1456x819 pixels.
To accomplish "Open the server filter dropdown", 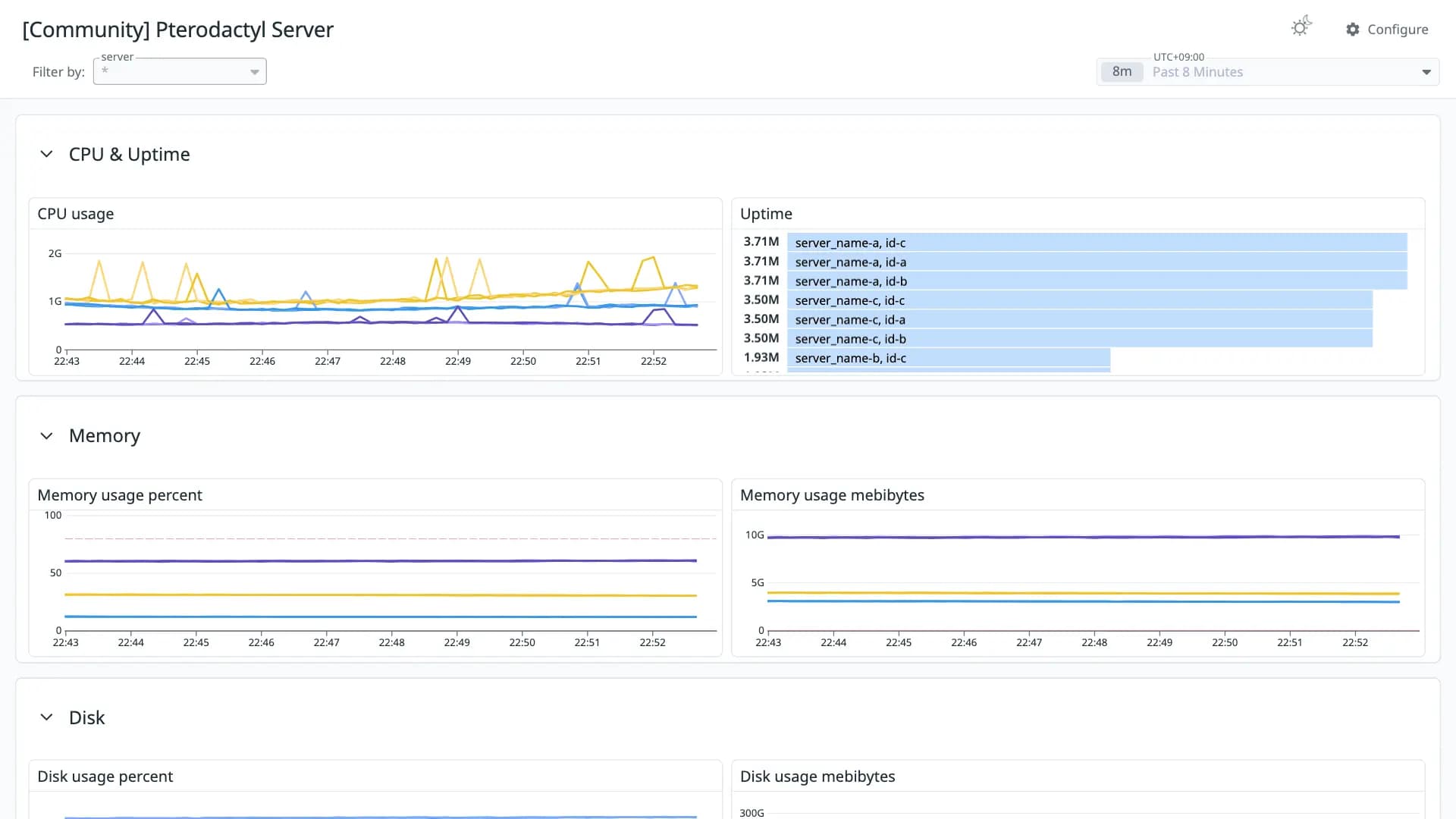I will pos(180,71).
